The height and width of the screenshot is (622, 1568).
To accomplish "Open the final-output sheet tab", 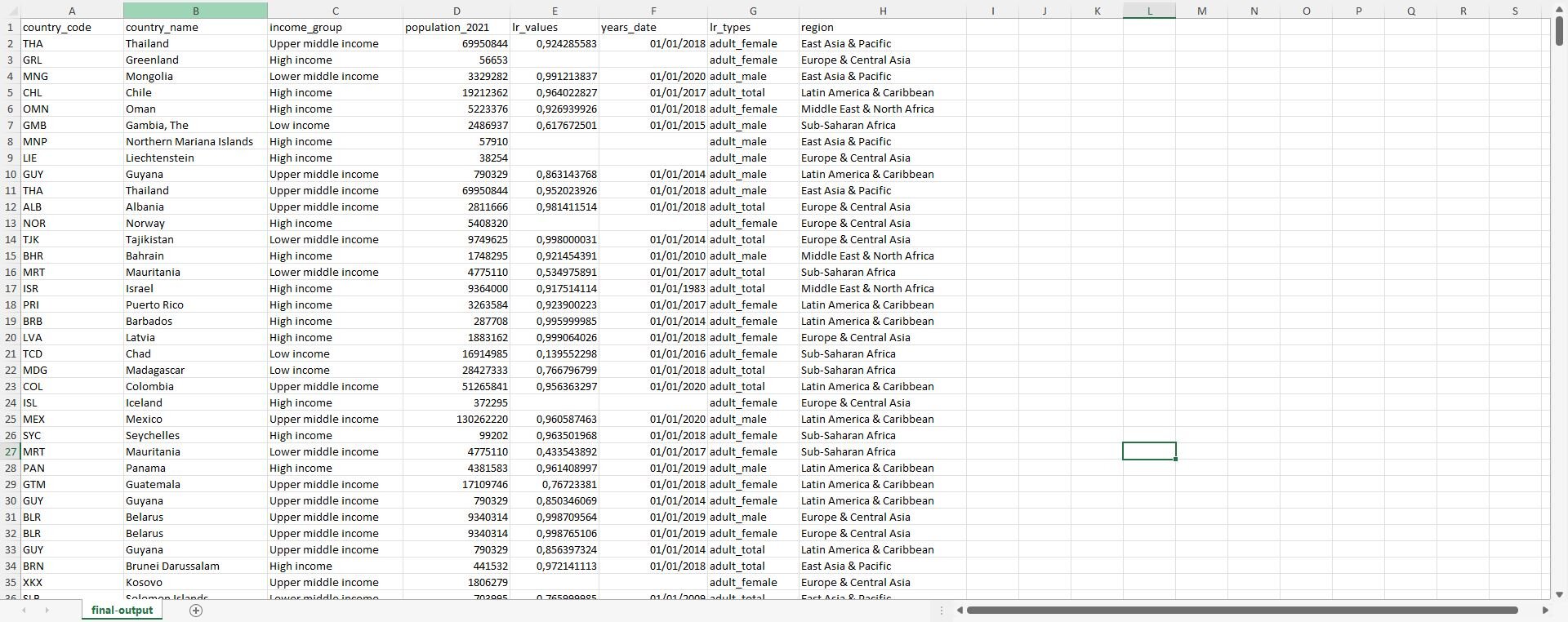I will pyautogui.click(x=122, y=611).
